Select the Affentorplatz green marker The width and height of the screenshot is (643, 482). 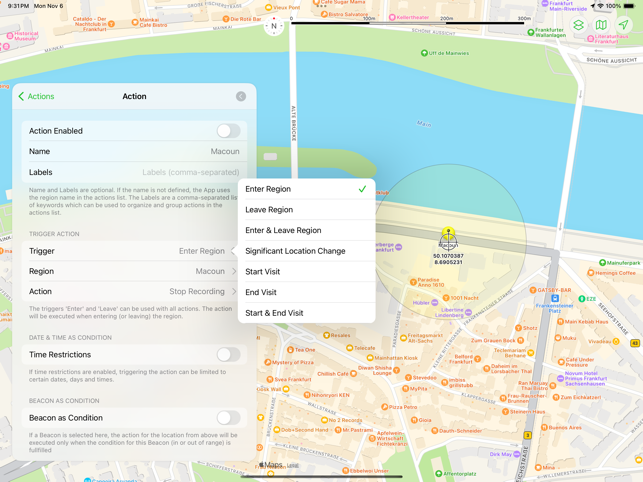click(438, 474)
